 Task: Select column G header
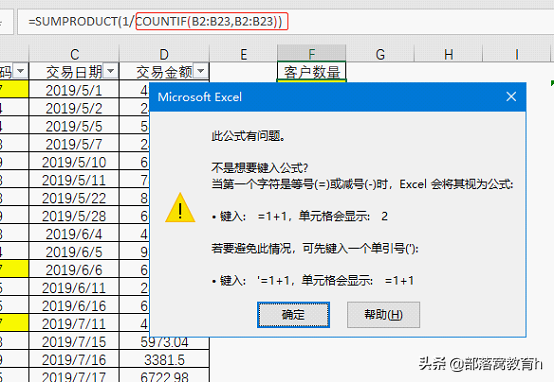[380, 54]
